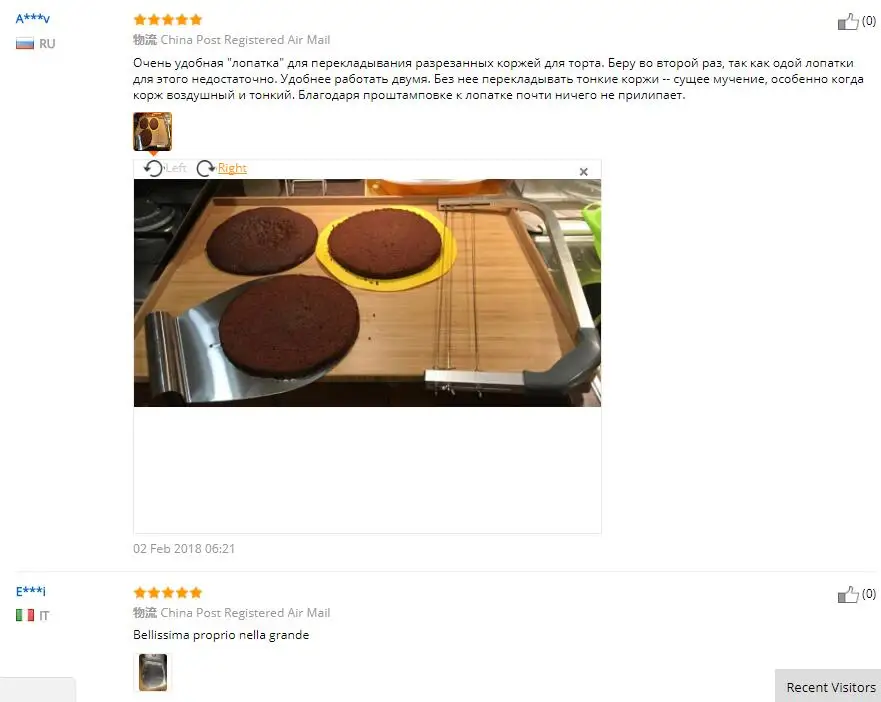Viewport: 881px width, 702px height.
Task: Click the helpful count on second review
Action: pyautogui.click(x=869, y=594)
